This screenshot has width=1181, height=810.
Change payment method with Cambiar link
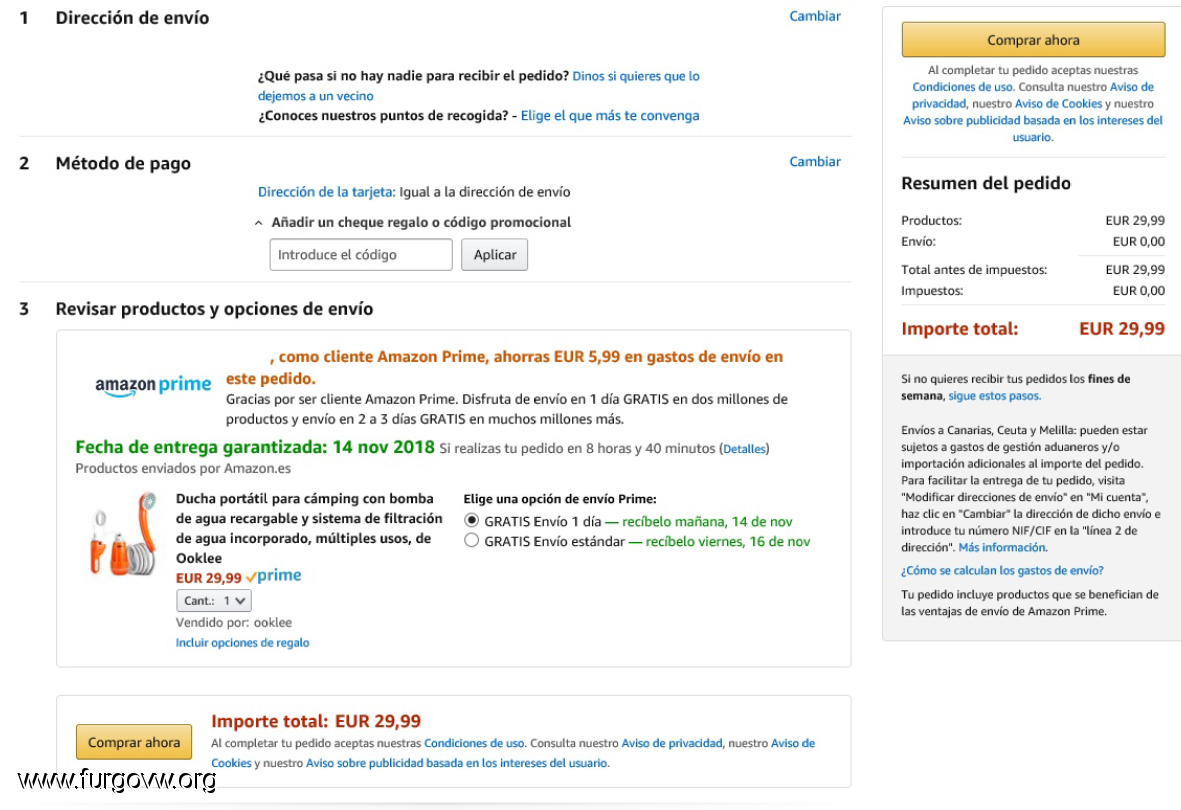[815, 161]
